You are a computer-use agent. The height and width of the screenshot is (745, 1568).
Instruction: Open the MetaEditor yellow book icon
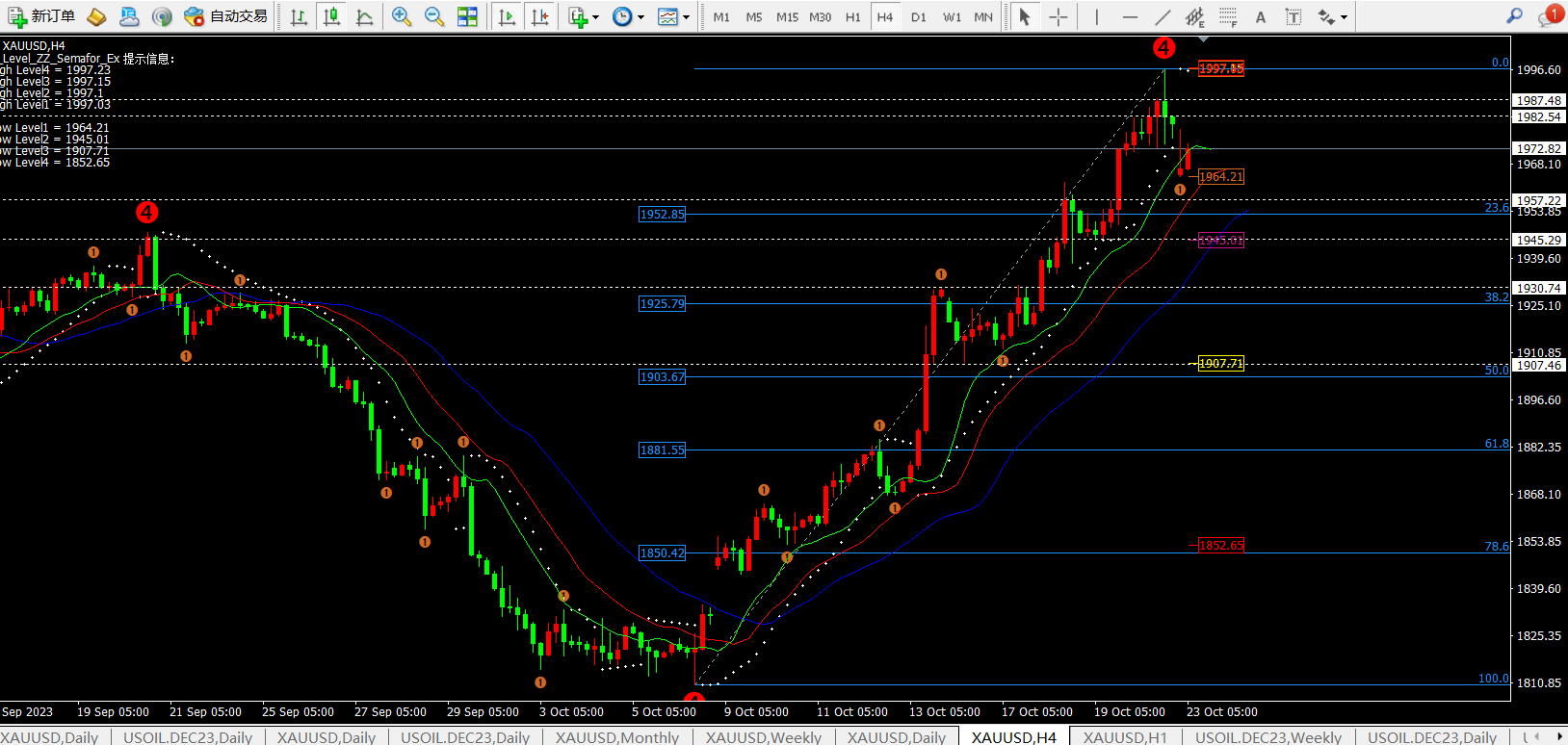tap(96, 16)
